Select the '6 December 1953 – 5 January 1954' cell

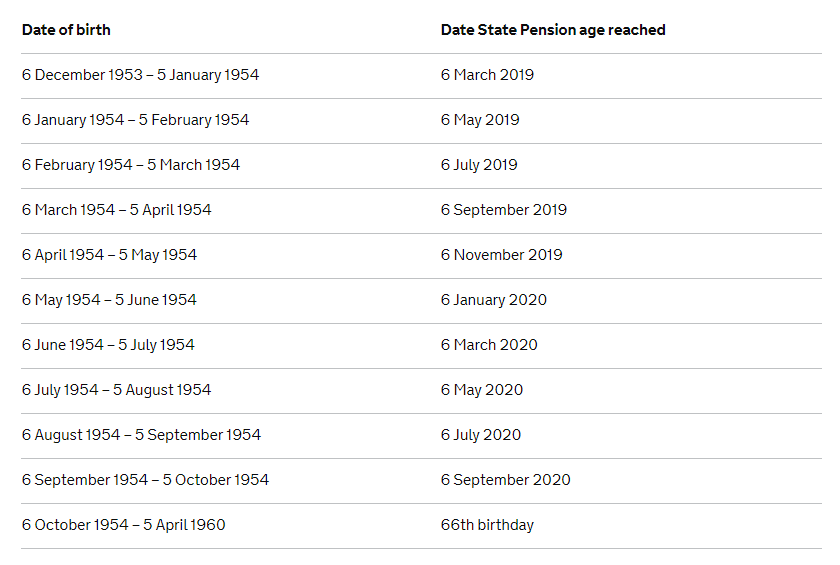(x=140, y=75)
